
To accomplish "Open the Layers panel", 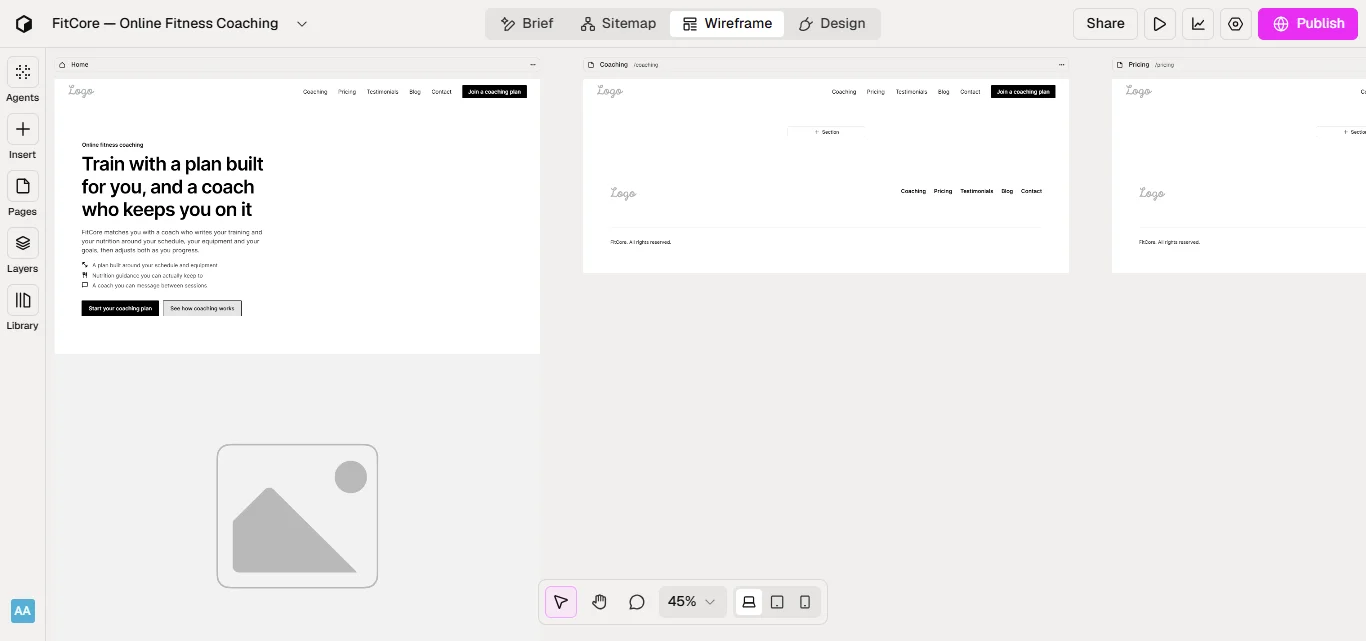I will click(22, 243).
